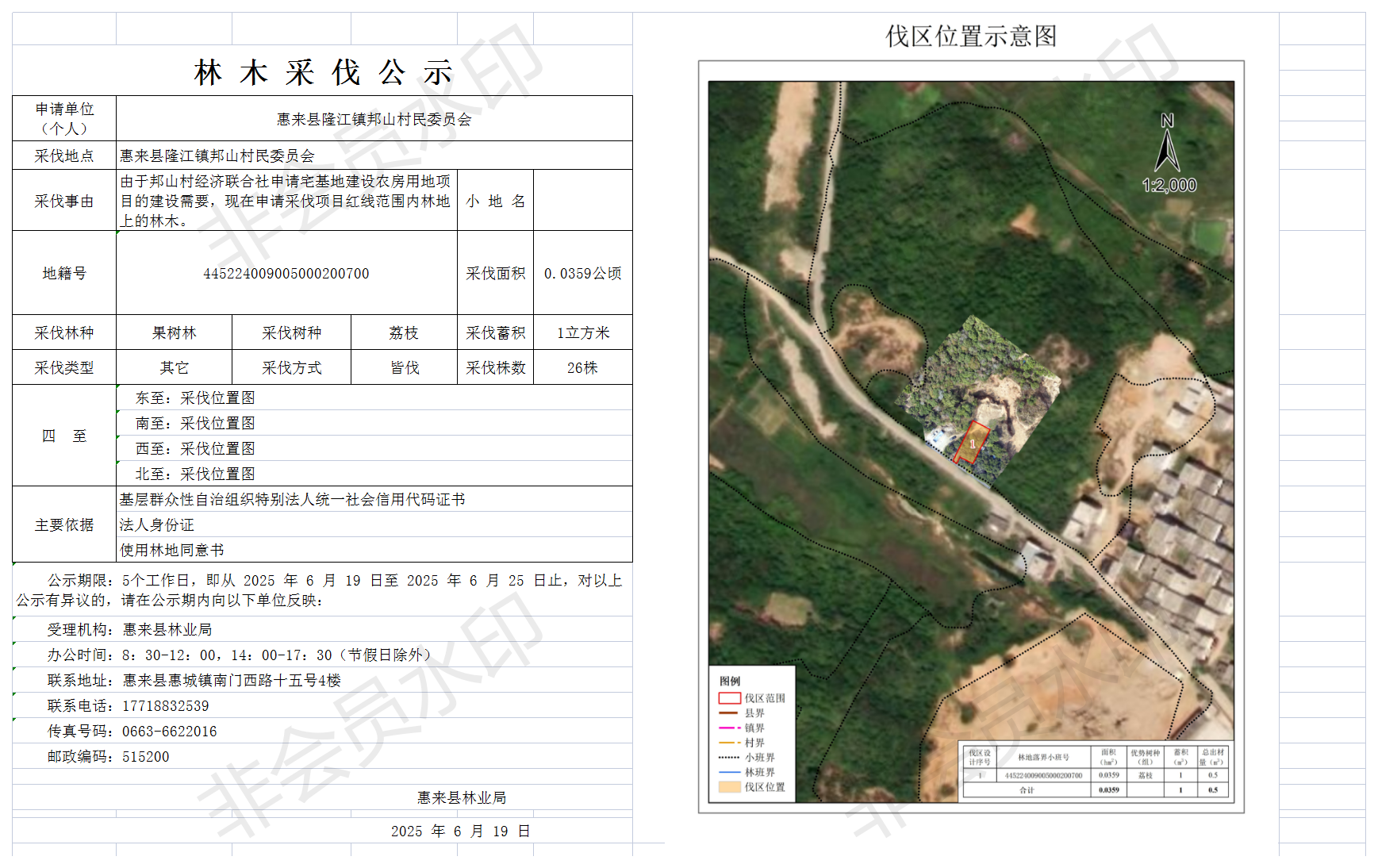The width and height of the screenshot is (1378, 868).
Task: Select phone number 17718832539 line
Action: 322,705
